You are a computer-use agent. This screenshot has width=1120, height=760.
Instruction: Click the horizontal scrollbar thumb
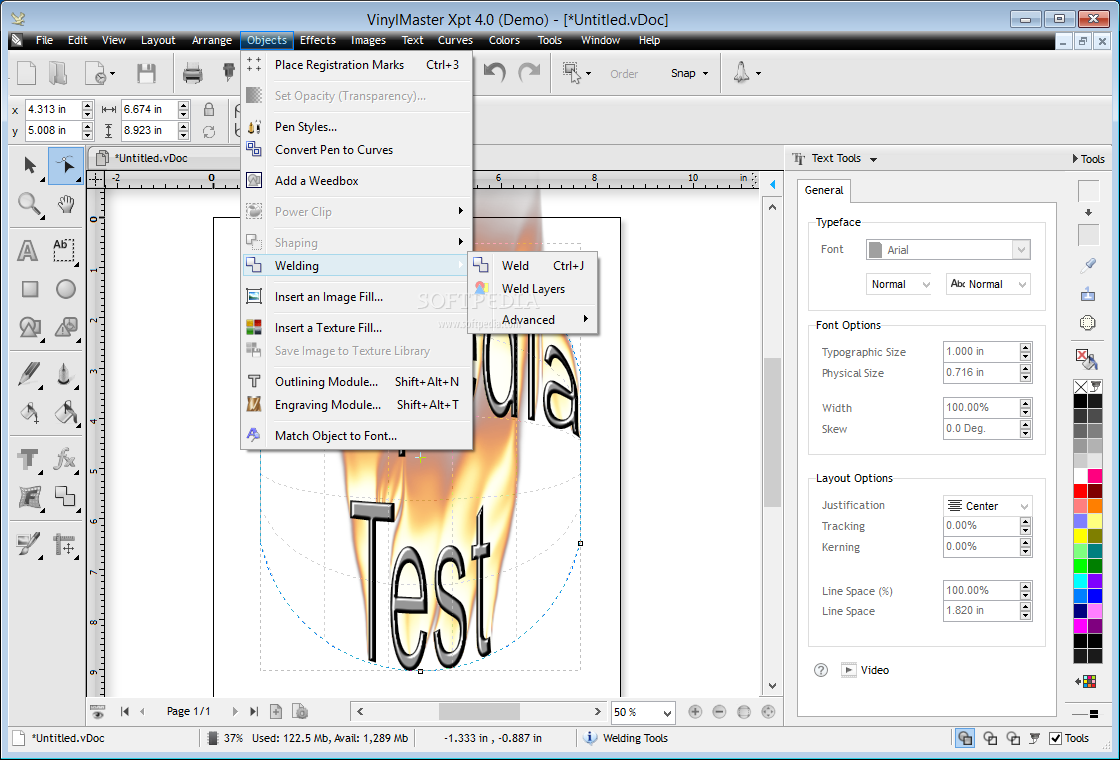tap(479, 711)
